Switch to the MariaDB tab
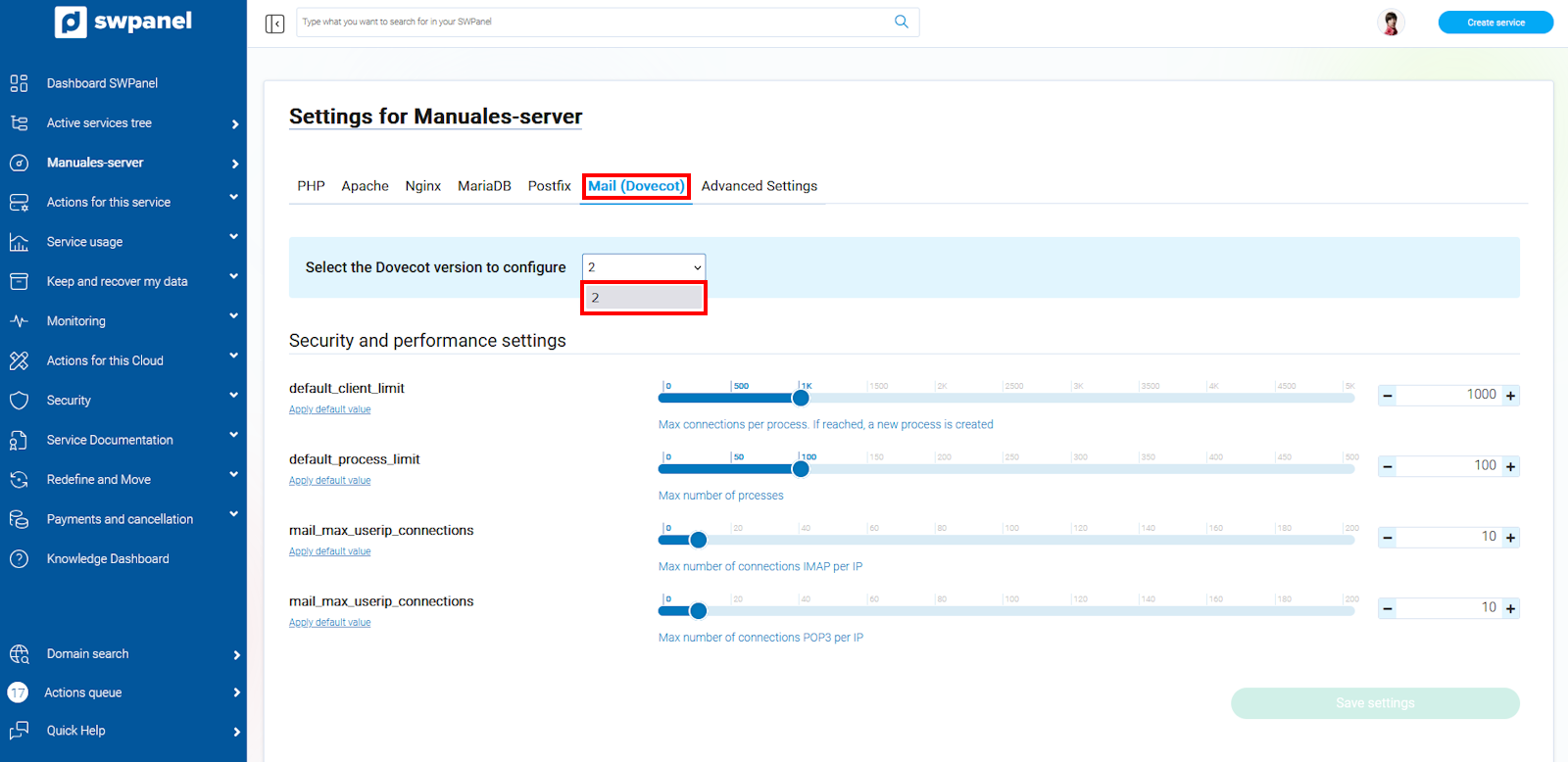1568x762 pixels. coord(484,186)
